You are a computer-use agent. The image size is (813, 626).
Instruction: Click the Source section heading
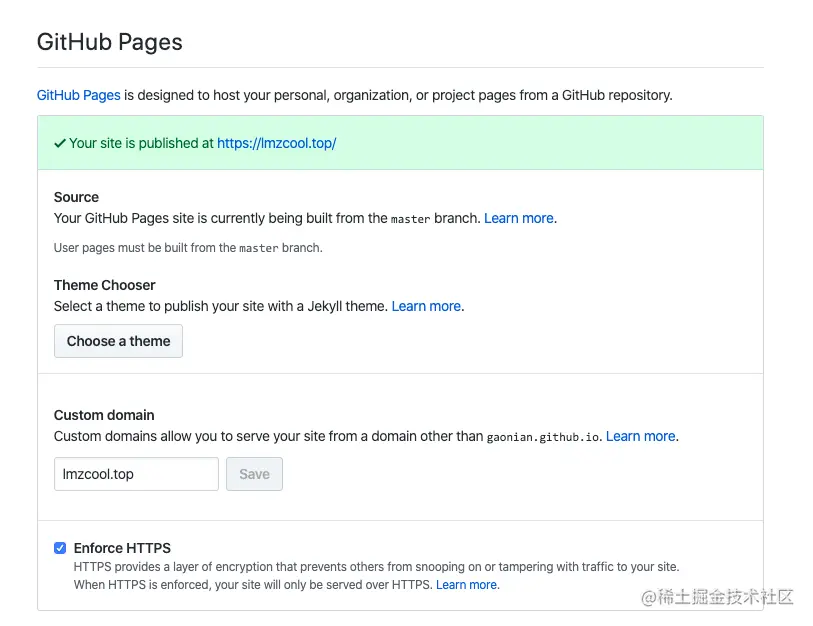coord(76,197)
